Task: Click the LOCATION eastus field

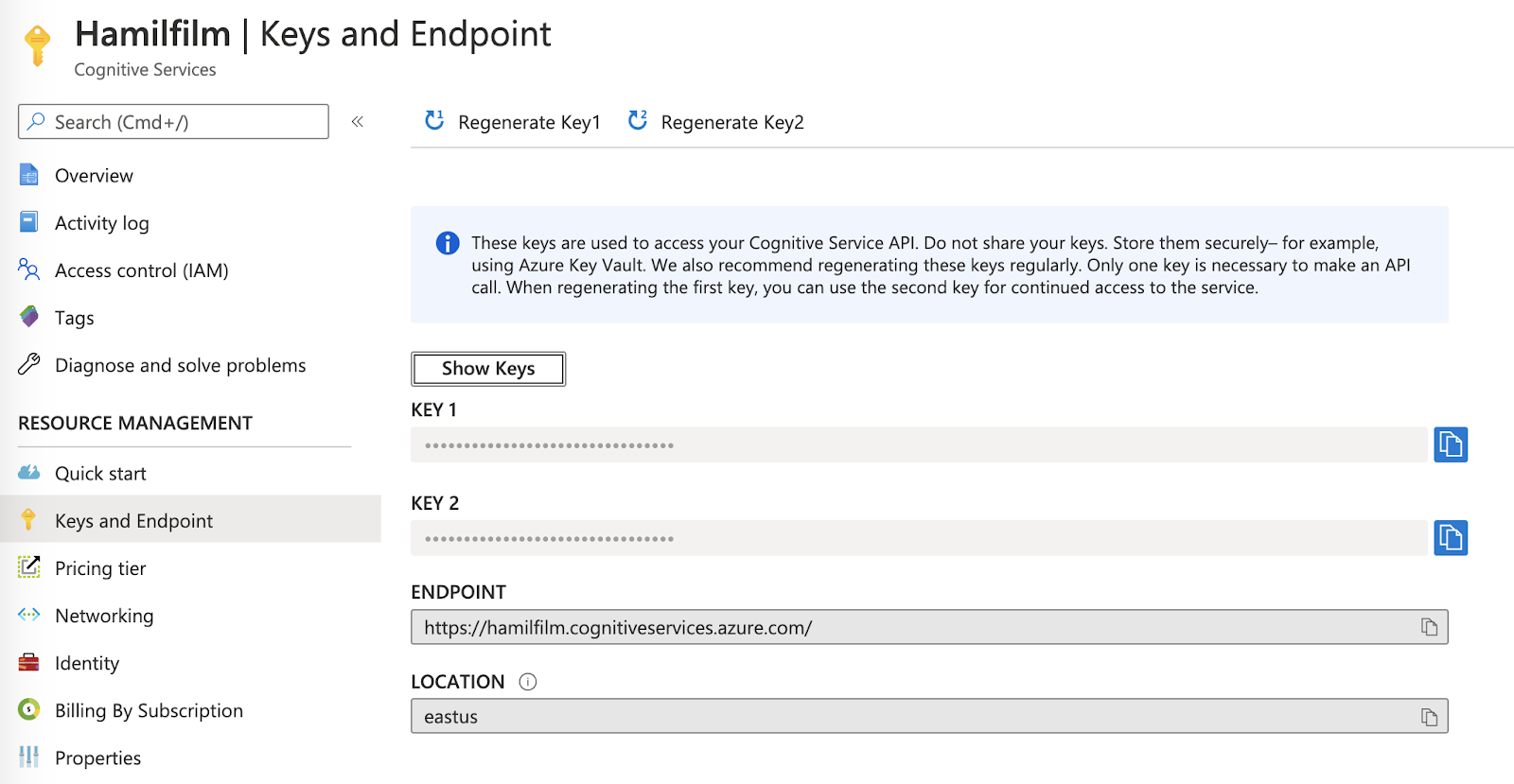Action: coord(929,717)
